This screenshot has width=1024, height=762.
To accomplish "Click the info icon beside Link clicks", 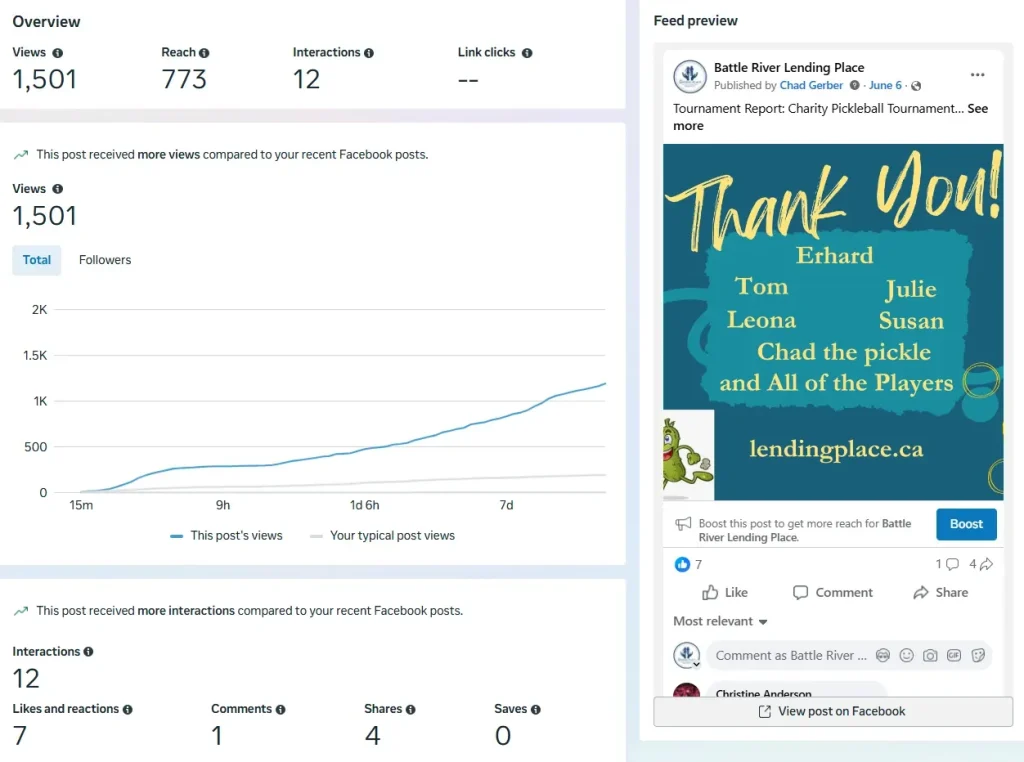I will point(527,52).
